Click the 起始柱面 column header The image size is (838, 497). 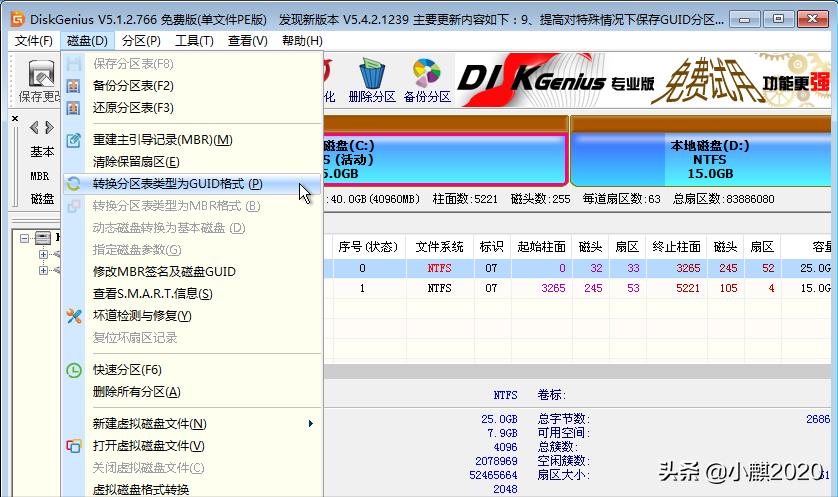tap(541, 247)
